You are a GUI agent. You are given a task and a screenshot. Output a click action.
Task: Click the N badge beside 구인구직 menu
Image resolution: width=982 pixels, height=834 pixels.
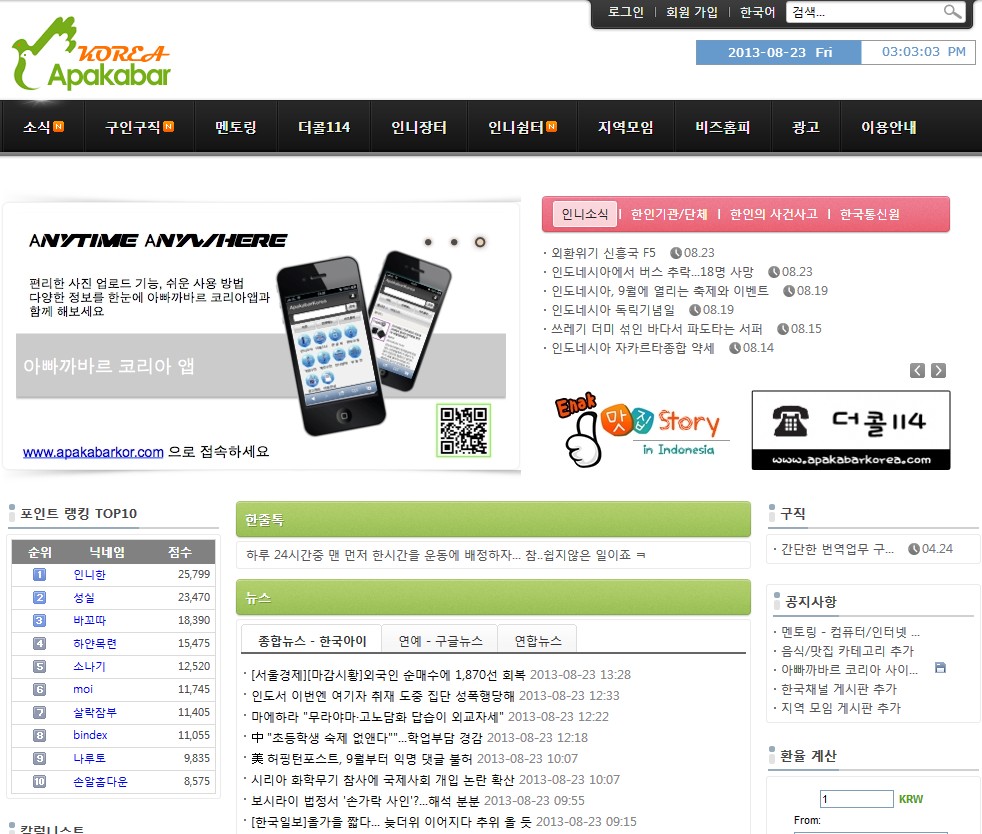click(x=168, y=126)
